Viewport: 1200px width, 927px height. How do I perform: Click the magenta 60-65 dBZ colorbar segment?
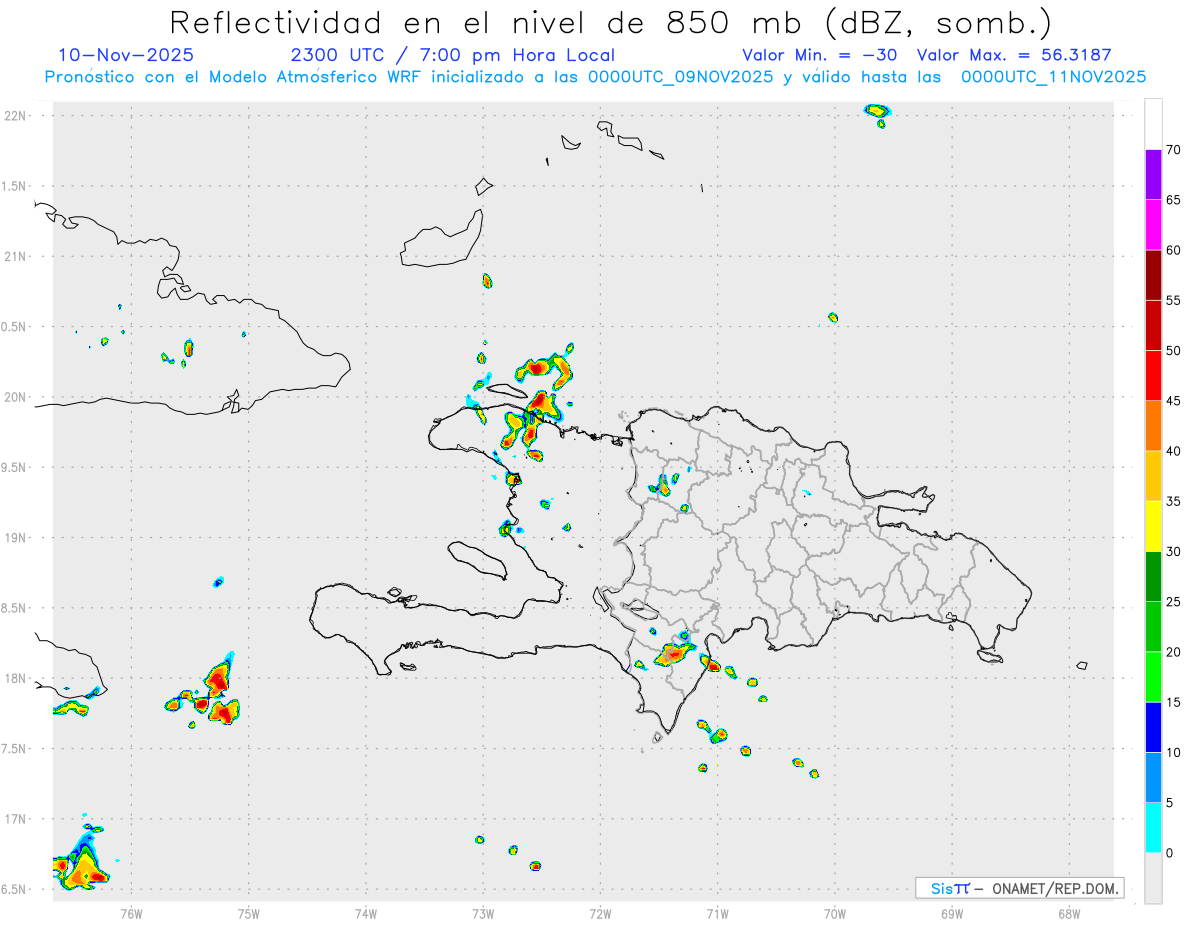(1153, 225)
